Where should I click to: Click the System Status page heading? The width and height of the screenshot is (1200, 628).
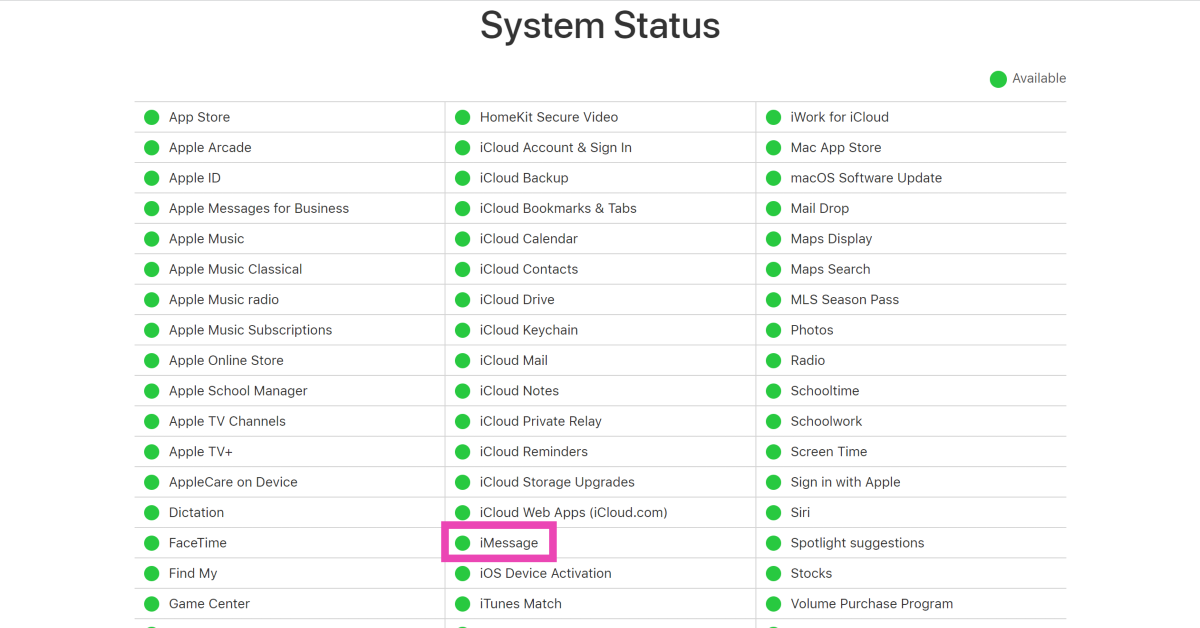[600, 26]
